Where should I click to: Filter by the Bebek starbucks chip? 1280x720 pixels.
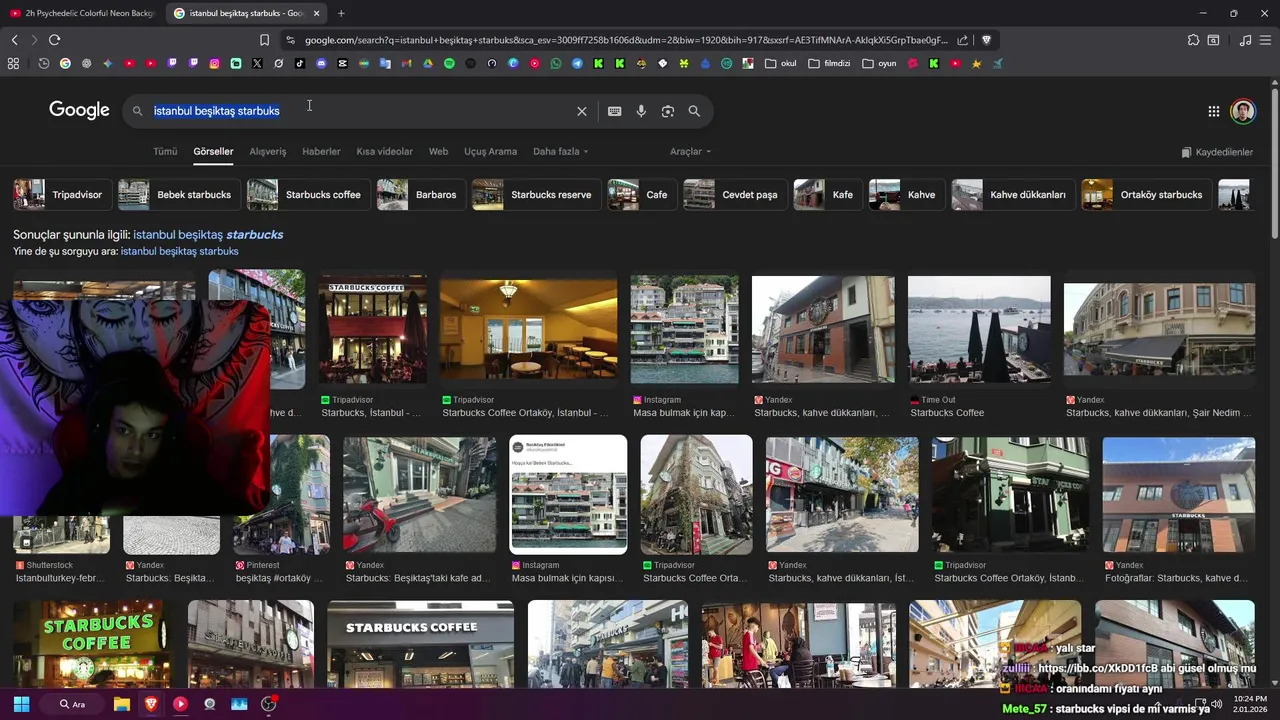point(179,194)
